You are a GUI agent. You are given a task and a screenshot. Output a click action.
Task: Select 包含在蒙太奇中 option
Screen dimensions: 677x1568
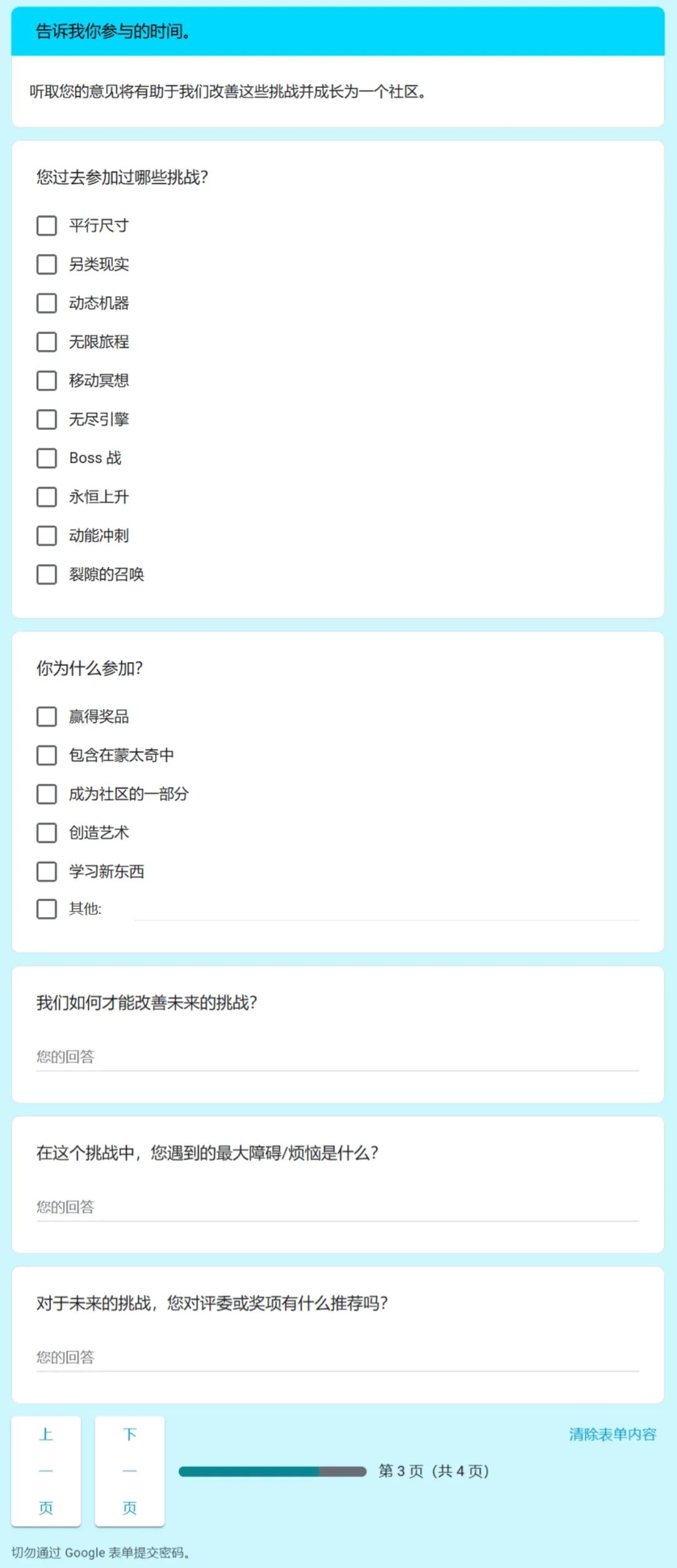[46, 756]
